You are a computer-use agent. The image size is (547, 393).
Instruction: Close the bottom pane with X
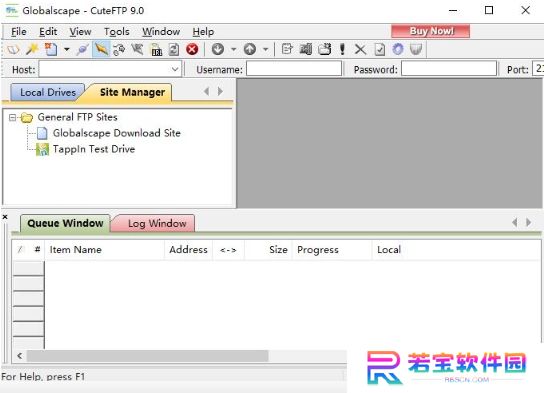[5, 217]
